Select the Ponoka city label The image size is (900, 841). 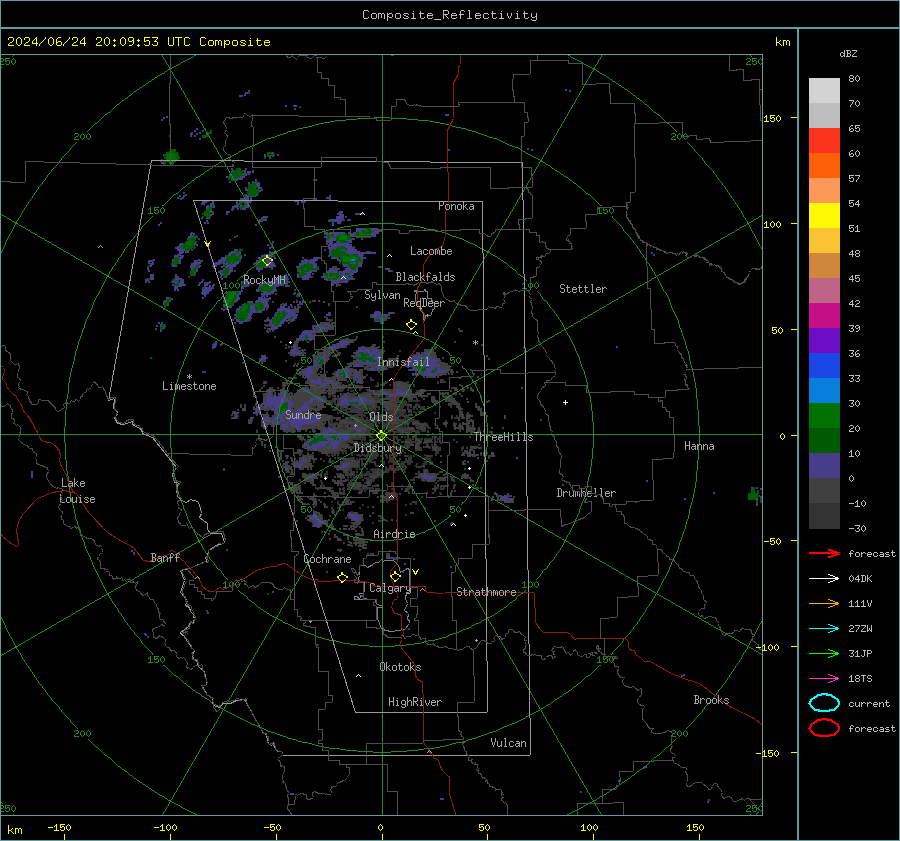coord(456,206)
